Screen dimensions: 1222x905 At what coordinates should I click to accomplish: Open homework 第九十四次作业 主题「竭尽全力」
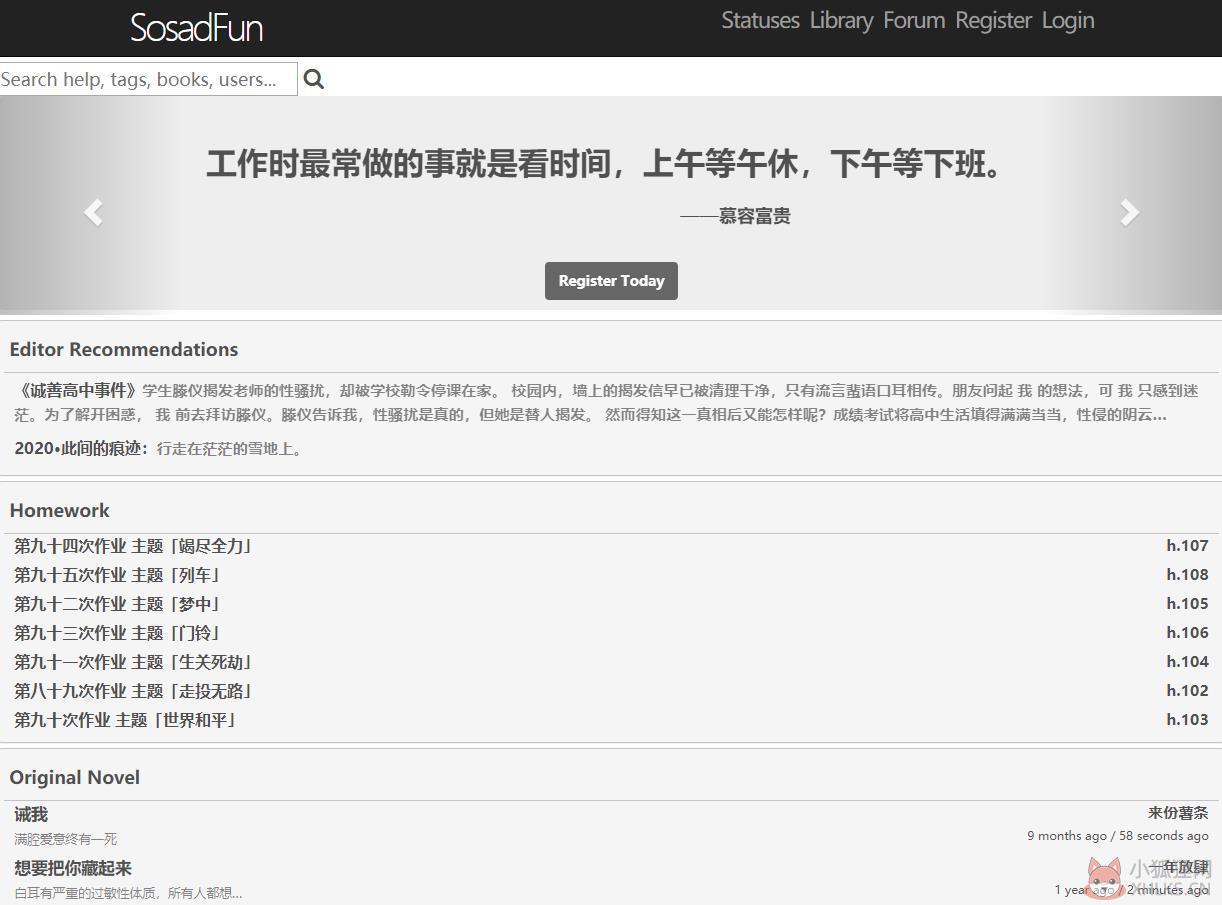pos(133,546)
